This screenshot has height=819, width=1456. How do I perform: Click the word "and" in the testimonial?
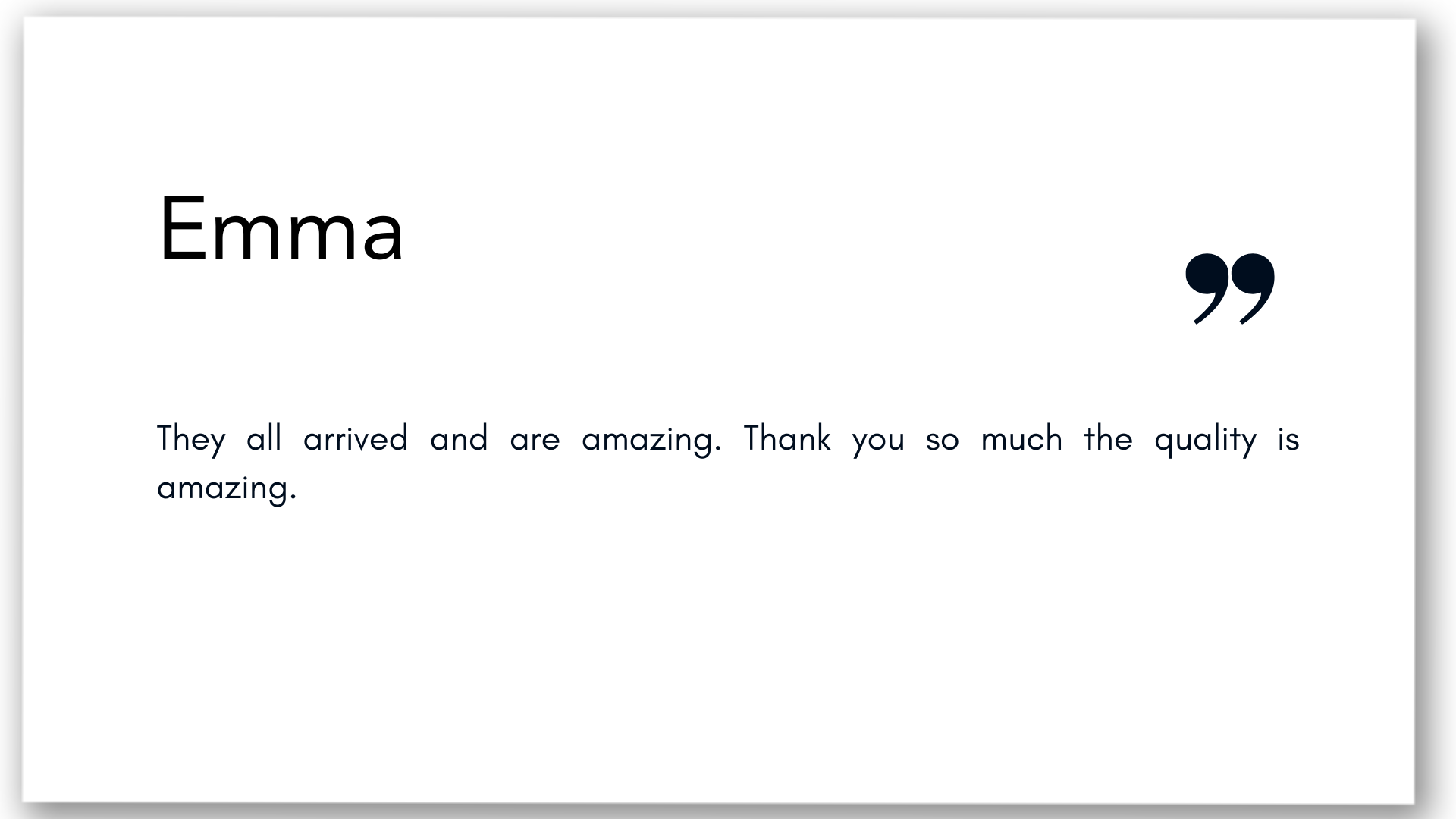pos(459,438)
